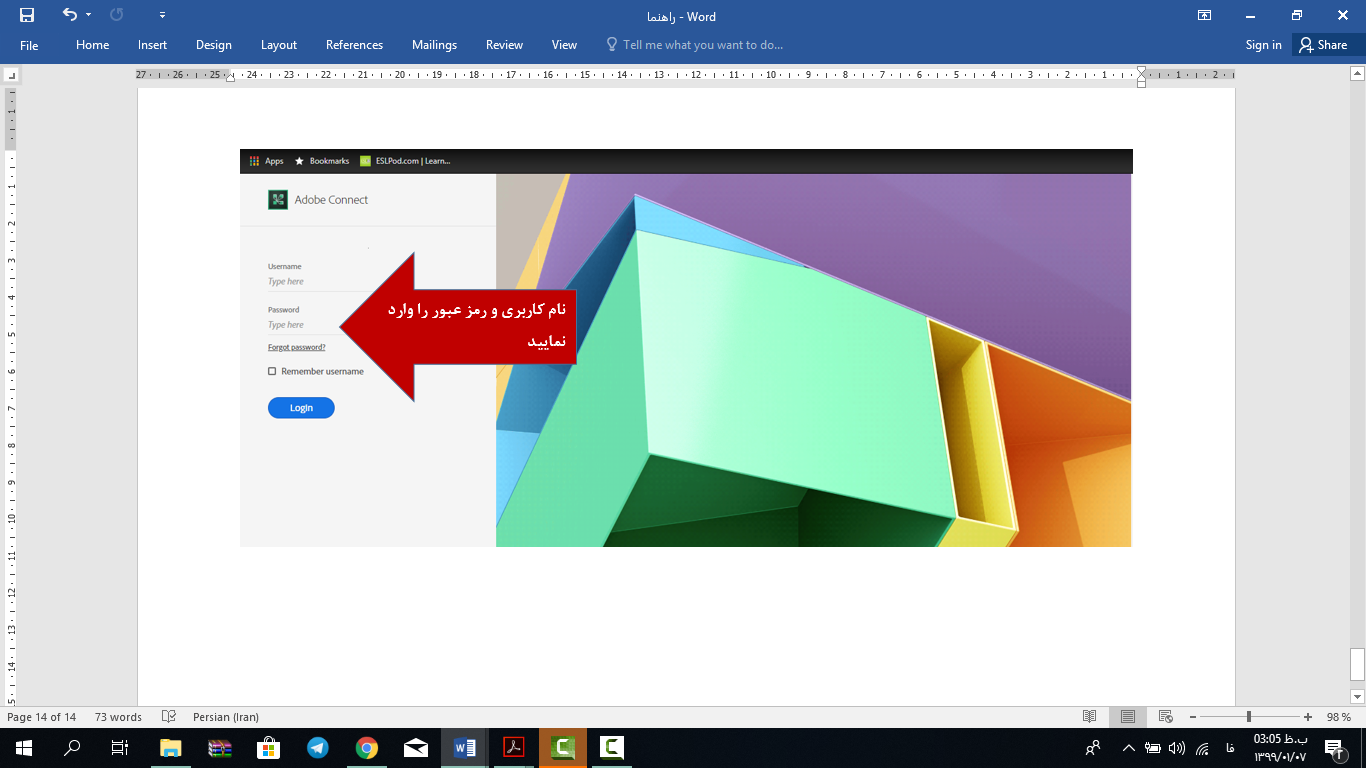Viewport: 1366px width, 768px height.
Task: Click the Persian (Iran) language indicator
Action: pos(226,717)
